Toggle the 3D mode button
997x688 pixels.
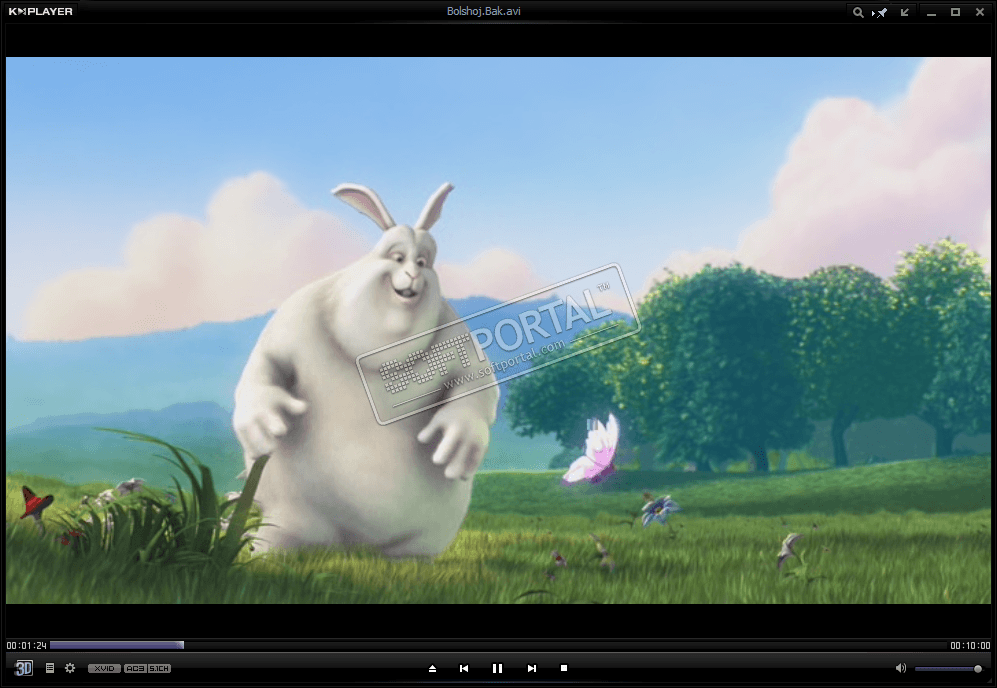point(24,668)
